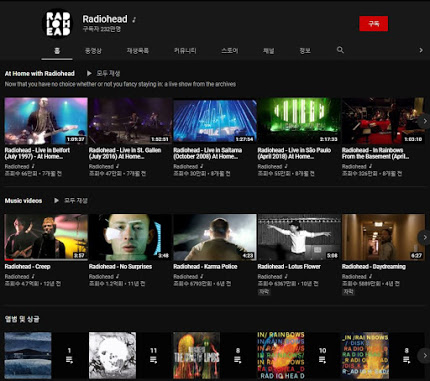
Task: Open Radiohead - Daydreaming video title
Action: (374, 267)
